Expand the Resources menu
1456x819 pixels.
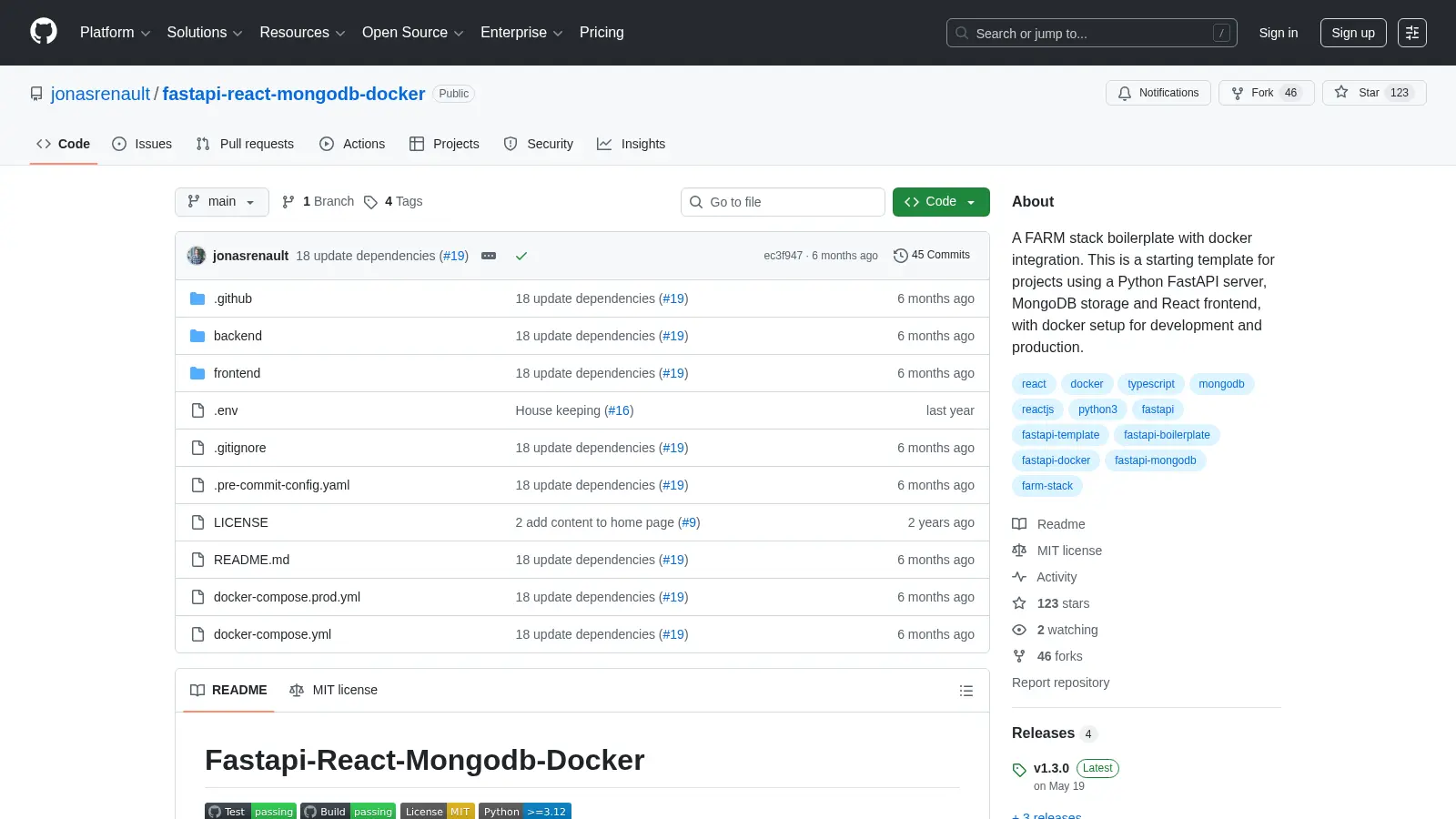[x=302, y=33]
